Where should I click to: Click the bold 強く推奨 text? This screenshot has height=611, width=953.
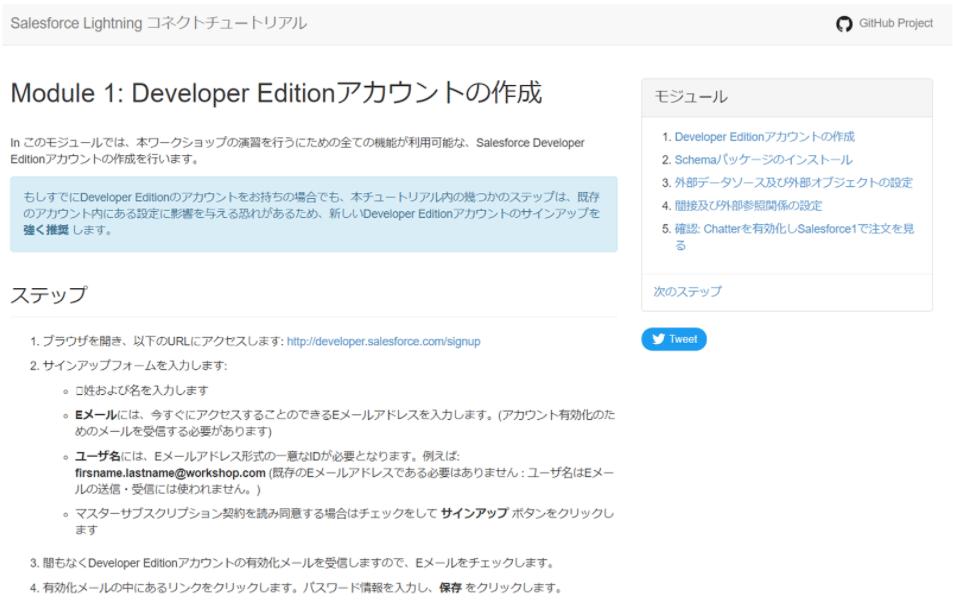click(x=46, y=230)
